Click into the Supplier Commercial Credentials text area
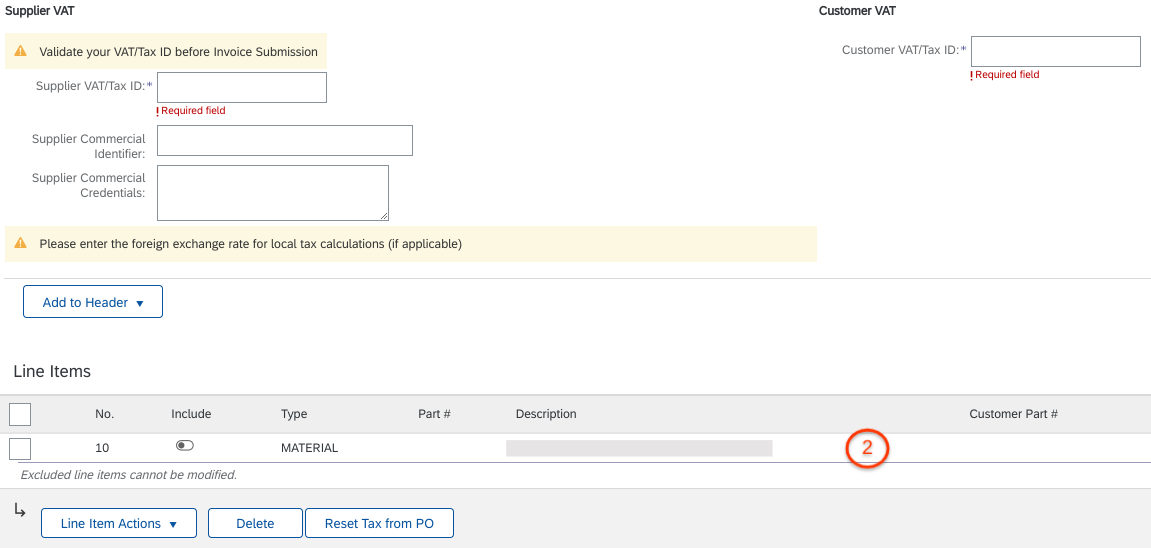Screen dimensions: 1151x548 pos(272,193)
